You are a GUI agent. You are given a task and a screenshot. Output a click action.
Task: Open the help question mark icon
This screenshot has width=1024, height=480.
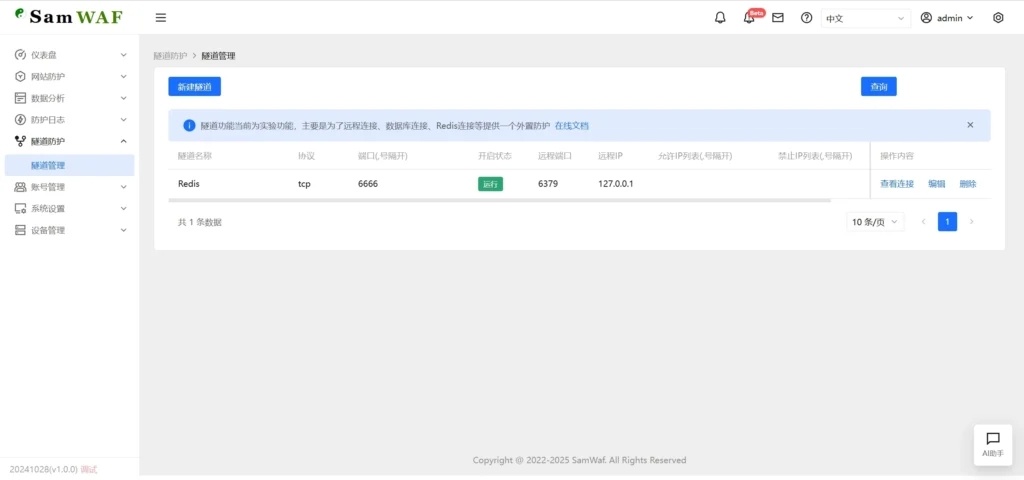coord(807,18)
